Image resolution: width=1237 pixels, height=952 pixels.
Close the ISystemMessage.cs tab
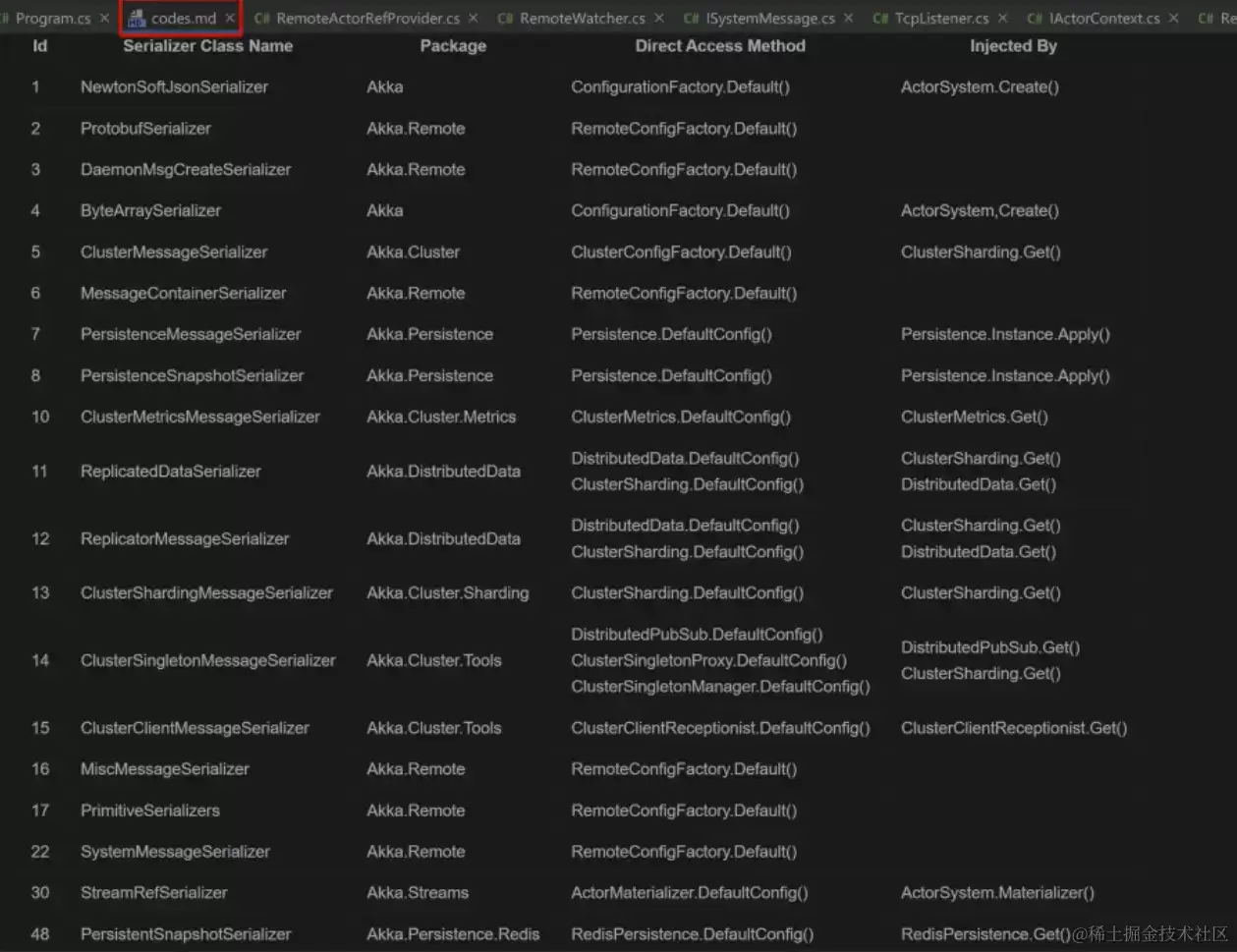(x=849, y=19)
